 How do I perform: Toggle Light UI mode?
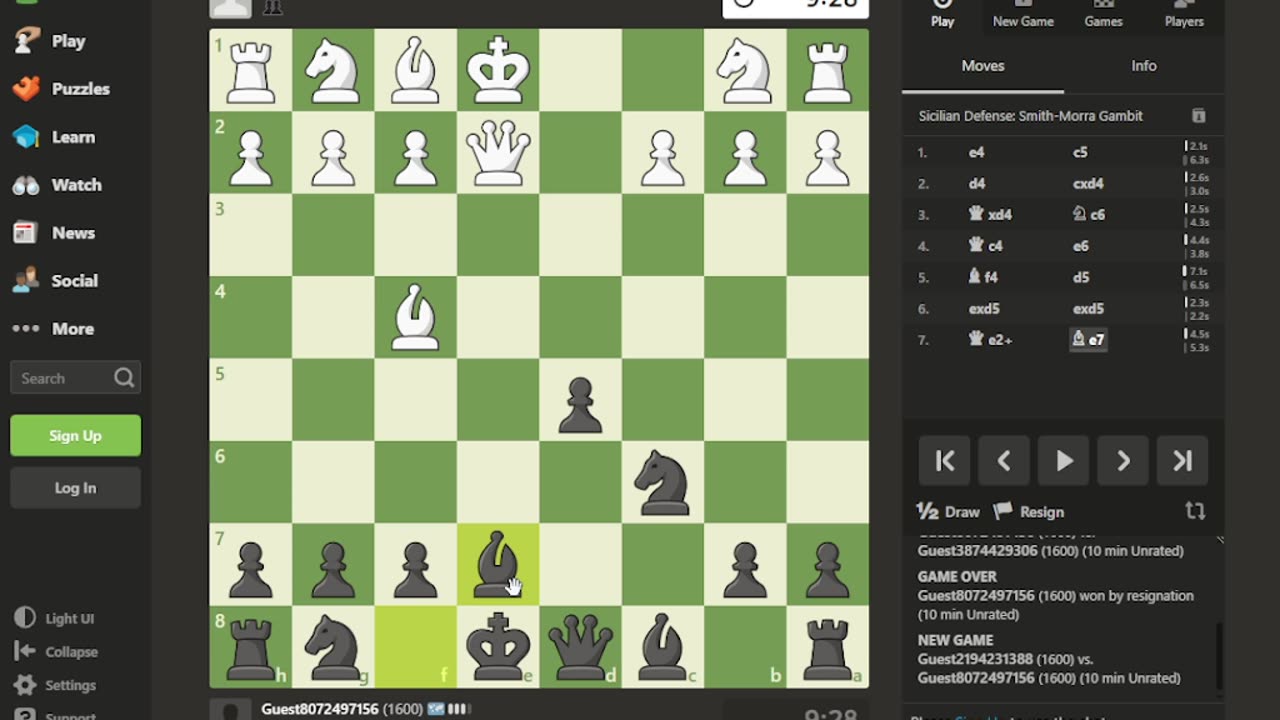(55, 618)
